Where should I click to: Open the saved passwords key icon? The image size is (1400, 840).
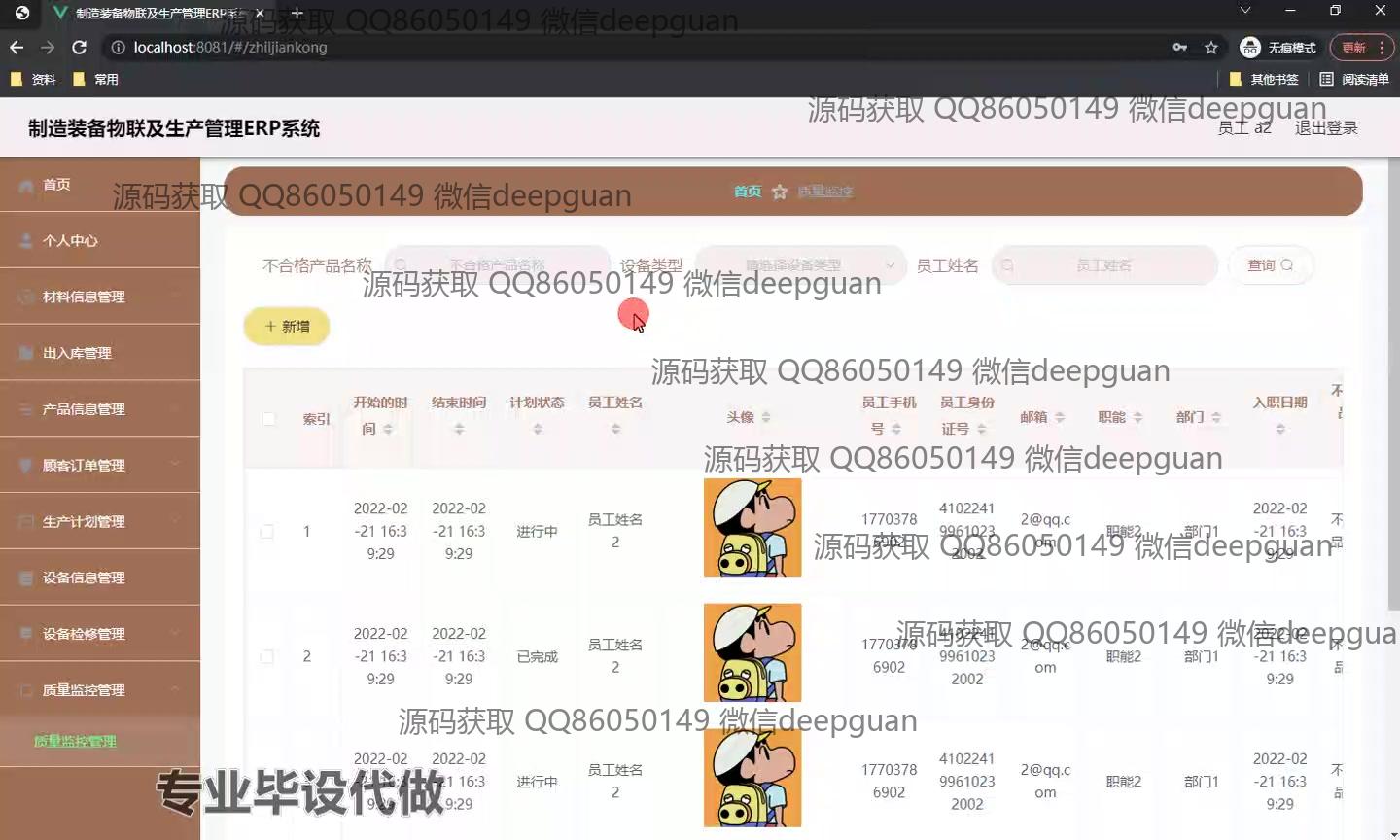[1180, 47]
